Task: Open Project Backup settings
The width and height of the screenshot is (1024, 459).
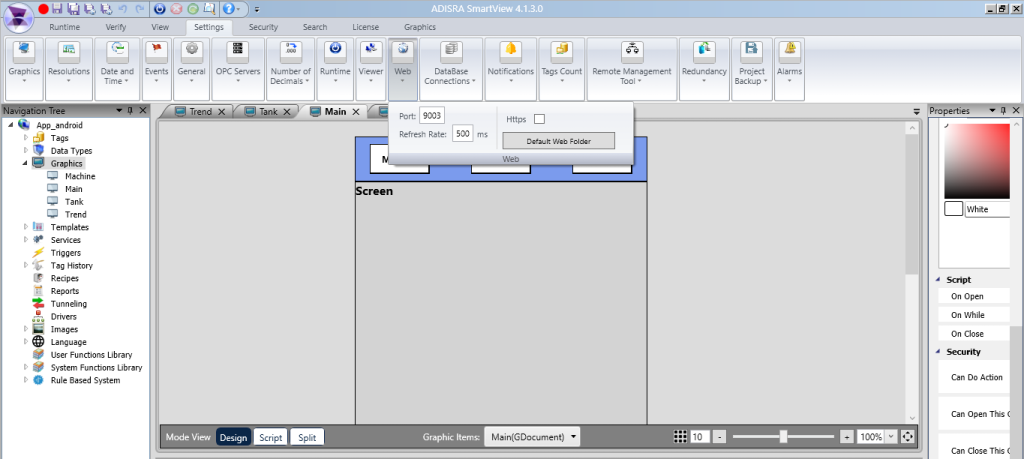Action: pyautogui.click(x=752, y=69)
